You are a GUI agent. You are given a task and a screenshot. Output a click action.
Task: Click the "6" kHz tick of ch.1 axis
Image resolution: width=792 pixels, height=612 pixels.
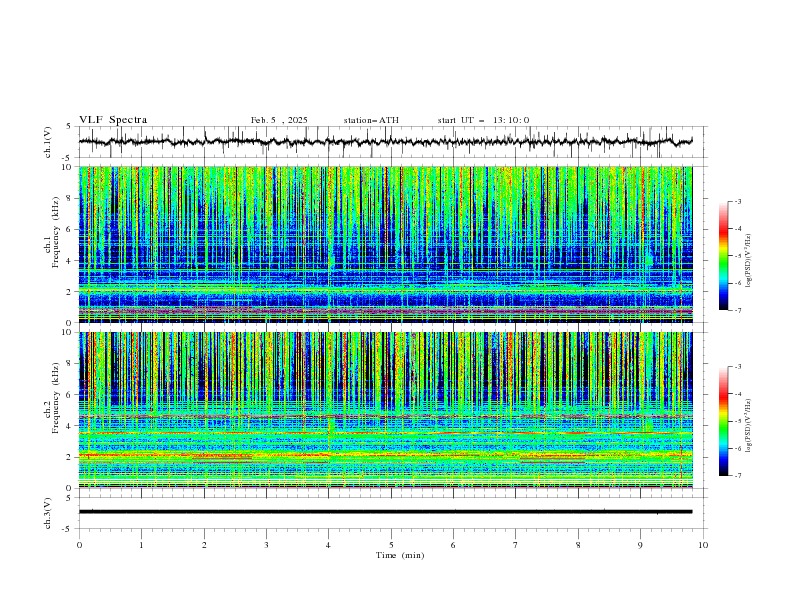tap(71, 229)
